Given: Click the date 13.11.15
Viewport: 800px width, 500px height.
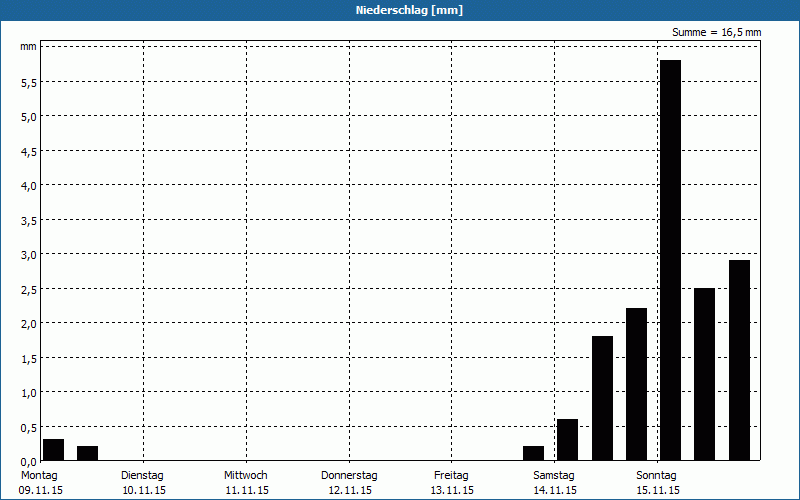Looking at the screenshot, I should [453, 491].
